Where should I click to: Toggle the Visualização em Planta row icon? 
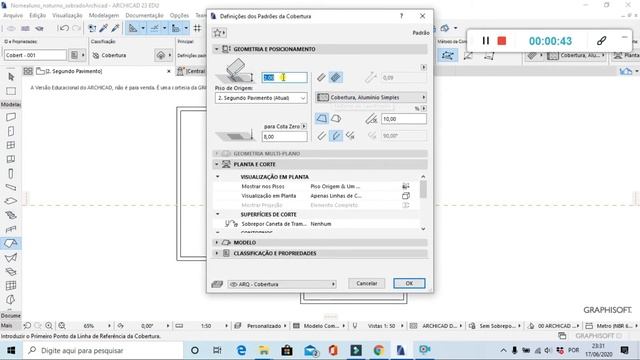point(406,196)
